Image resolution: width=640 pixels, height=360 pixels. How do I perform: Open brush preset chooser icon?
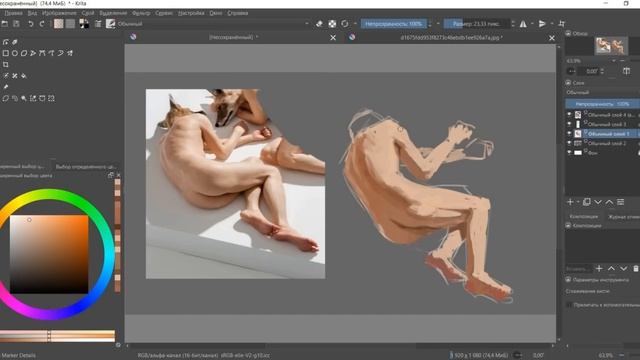111,24
